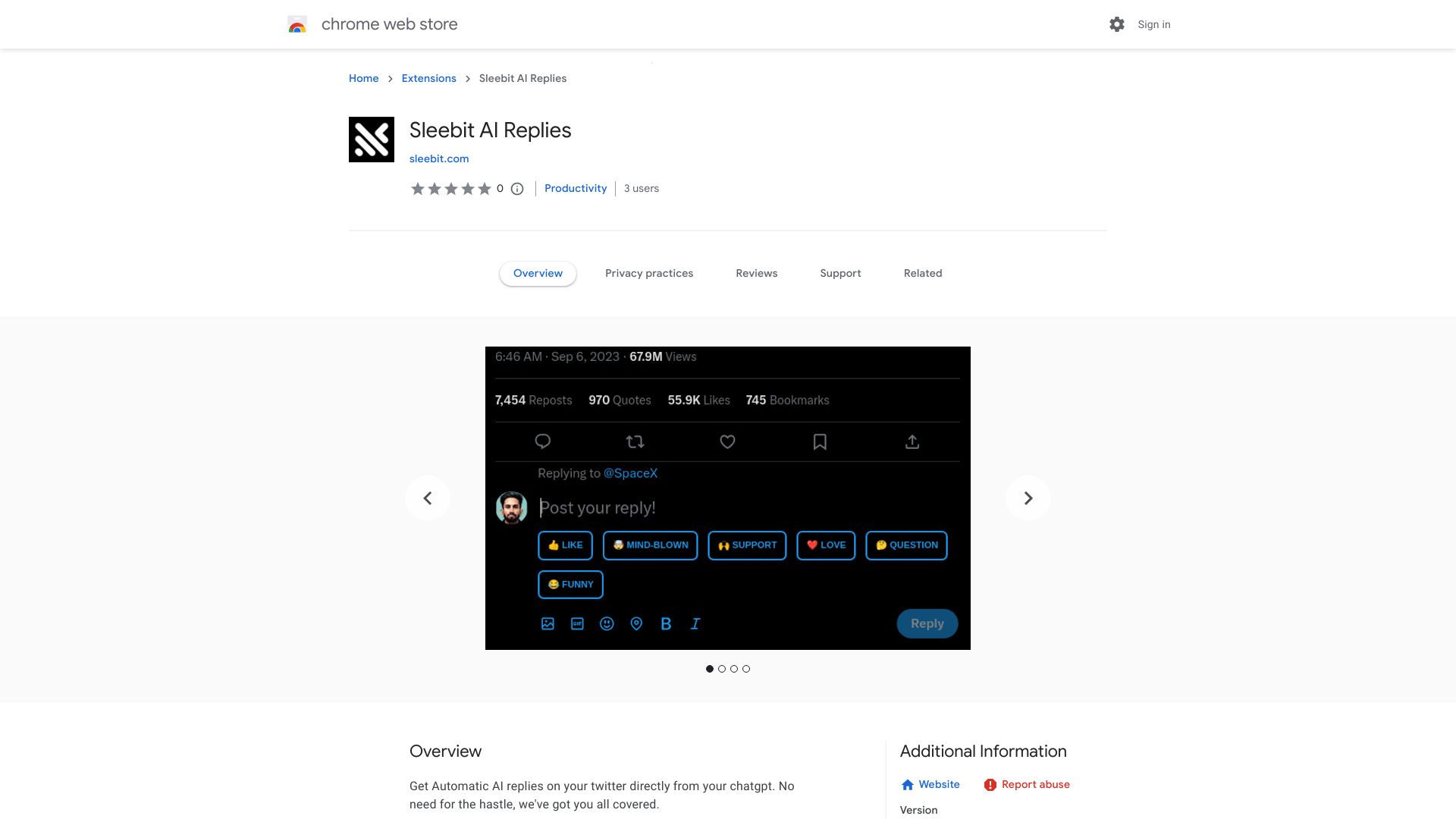Click the next carousel arrow button
Image resolution: width=1456 pixels, height=819 pixels.
point(1028,498)
